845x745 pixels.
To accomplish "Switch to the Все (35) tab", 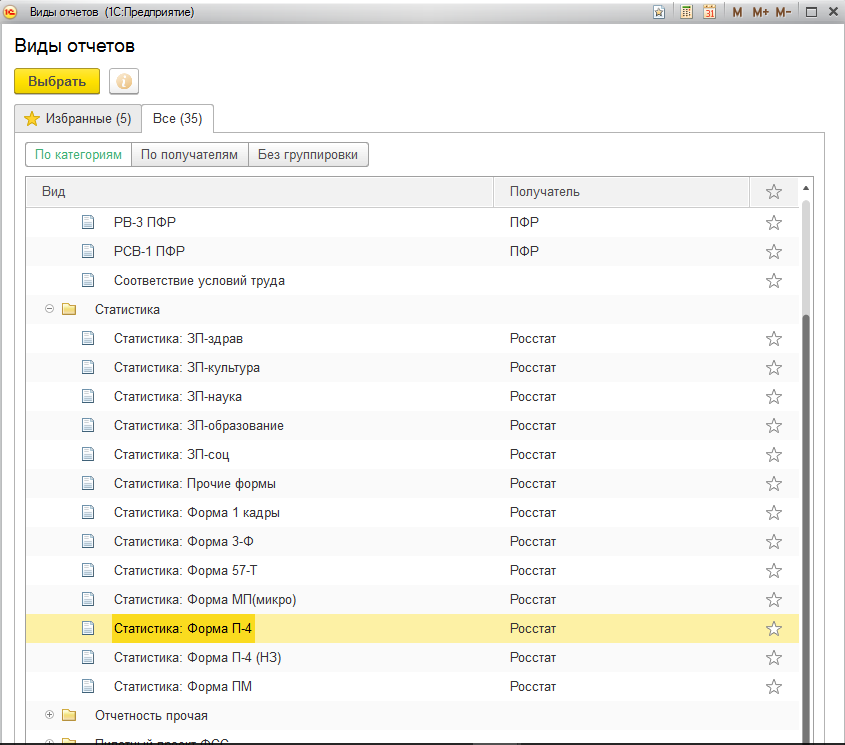I will point(177,119).
